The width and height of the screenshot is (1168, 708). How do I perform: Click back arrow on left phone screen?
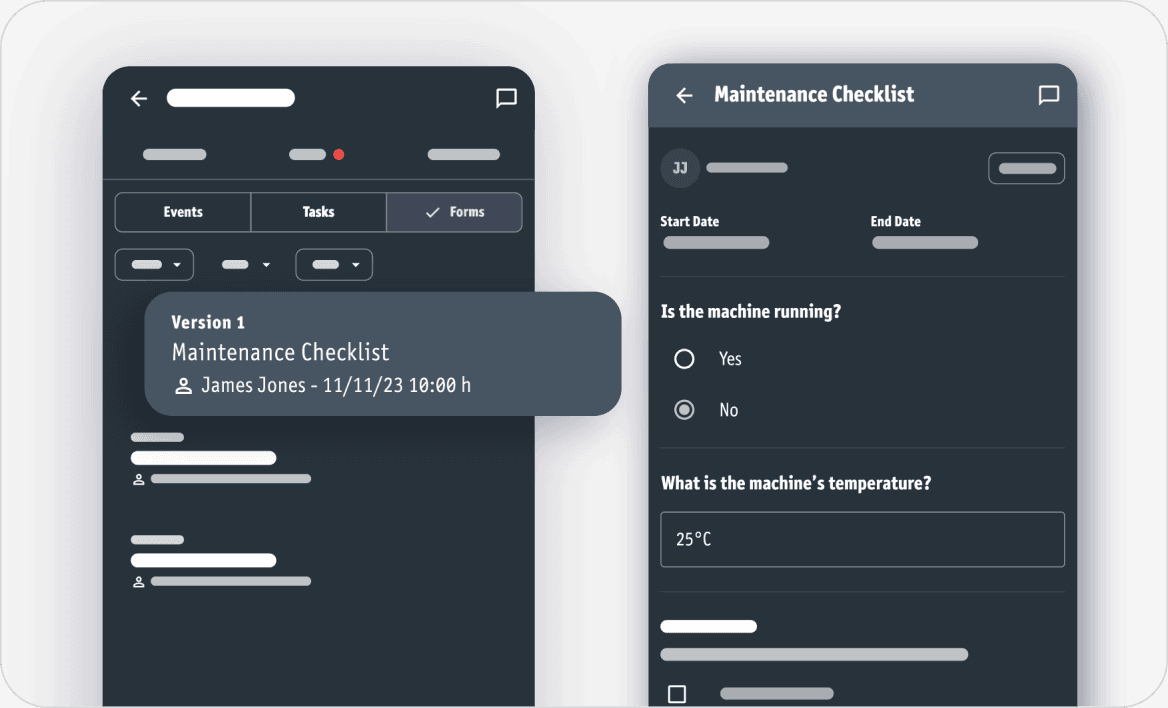pos(139,98)
